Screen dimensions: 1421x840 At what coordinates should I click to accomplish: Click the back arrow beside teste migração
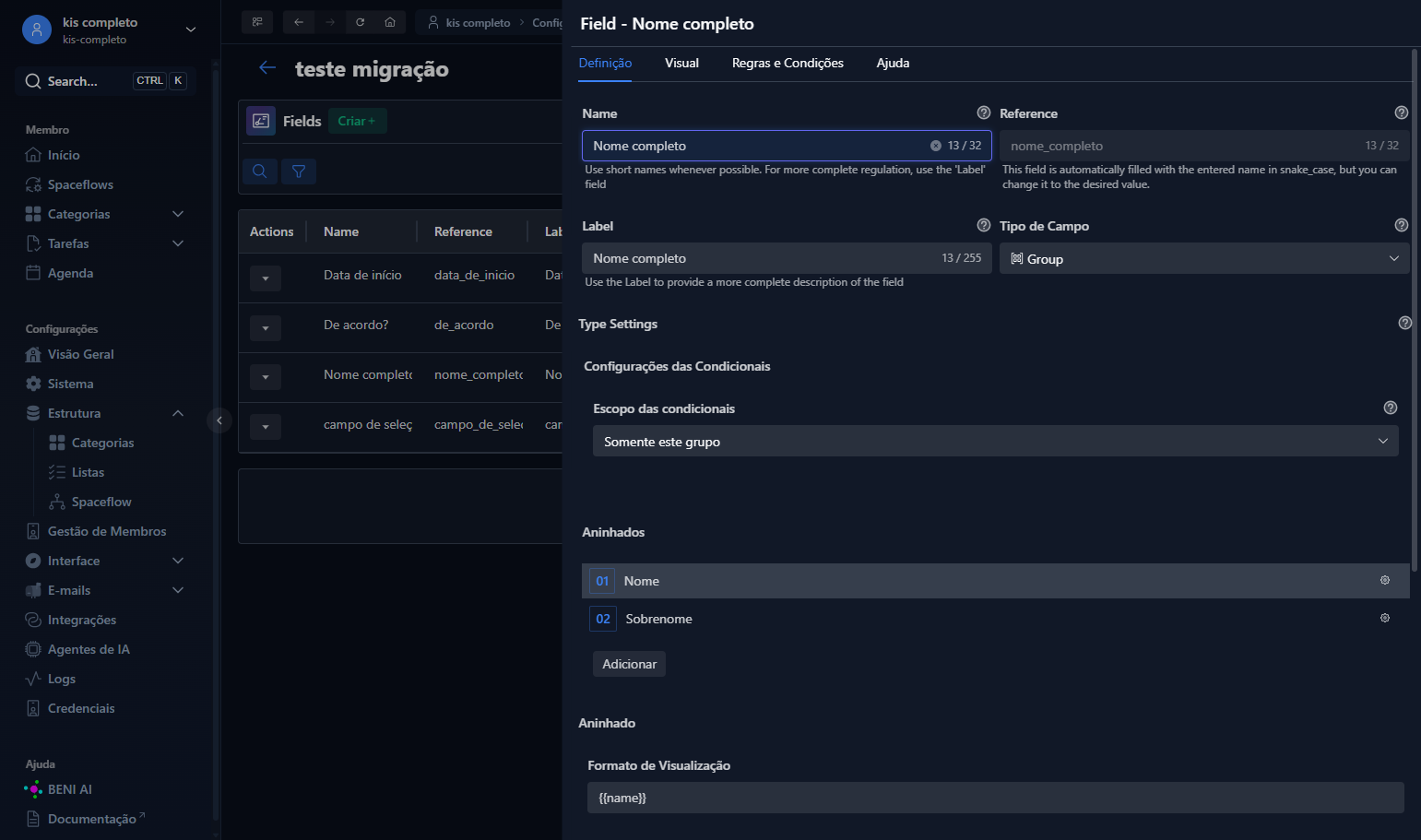click(x=267, y=68)
